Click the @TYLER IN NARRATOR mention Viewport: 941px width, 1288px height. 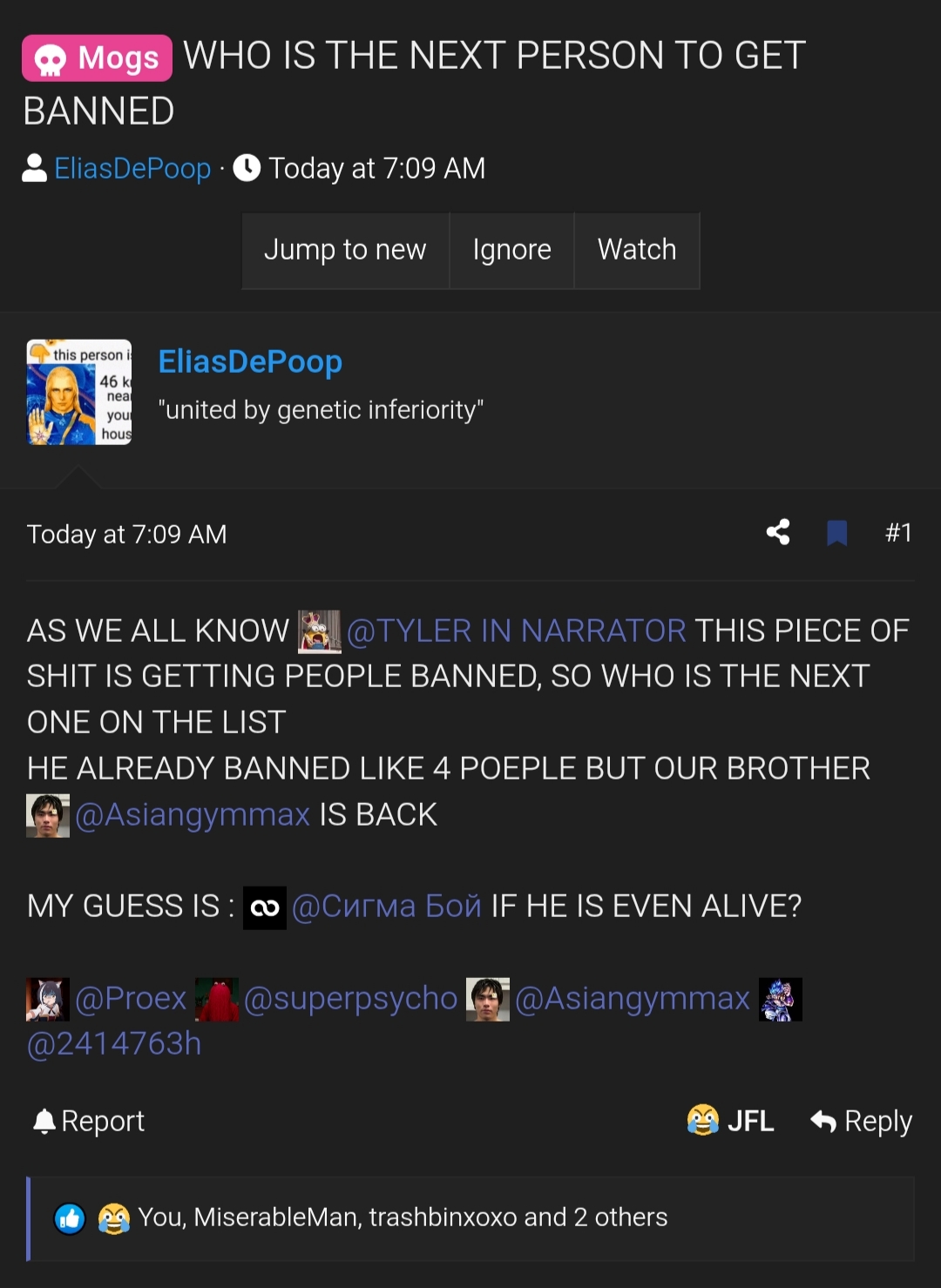516,631
